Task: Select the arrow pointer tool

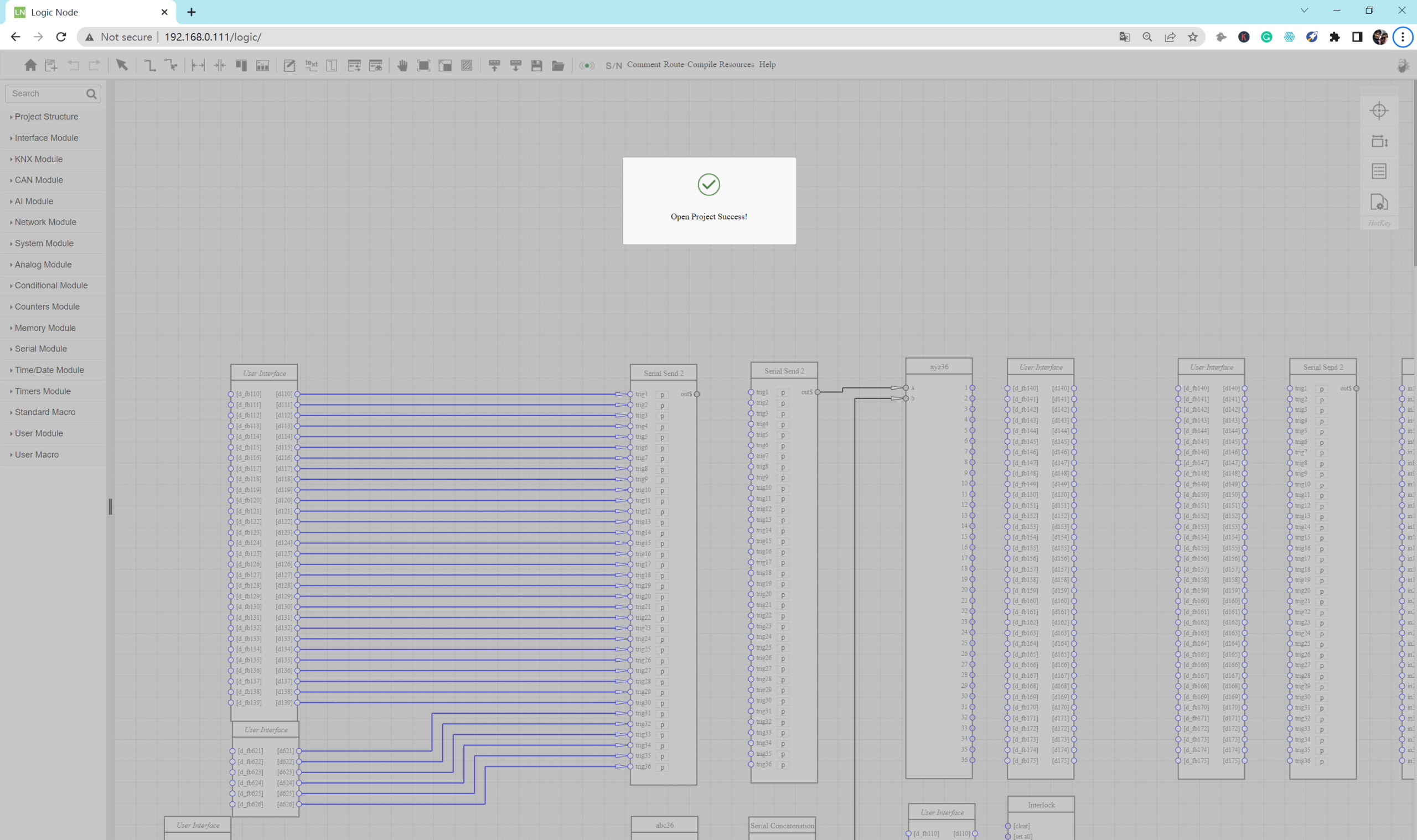Action: point(122,65)
